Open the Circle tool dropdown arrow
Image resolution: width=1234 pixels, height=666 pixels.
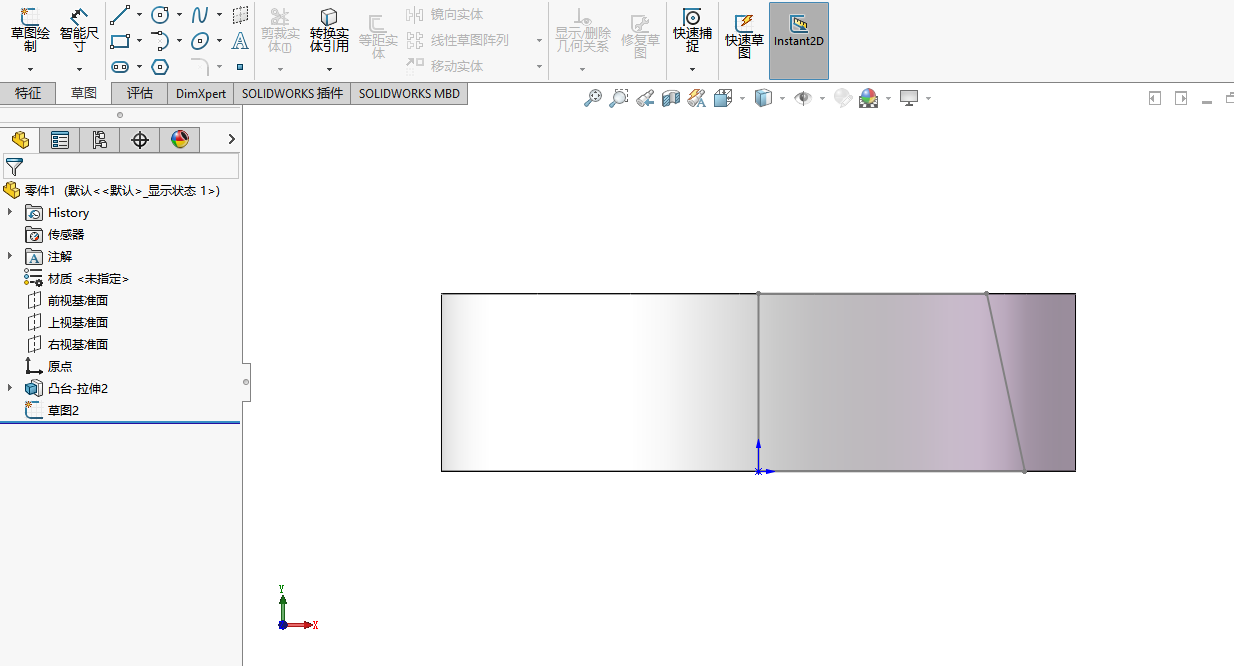[179, 15]
